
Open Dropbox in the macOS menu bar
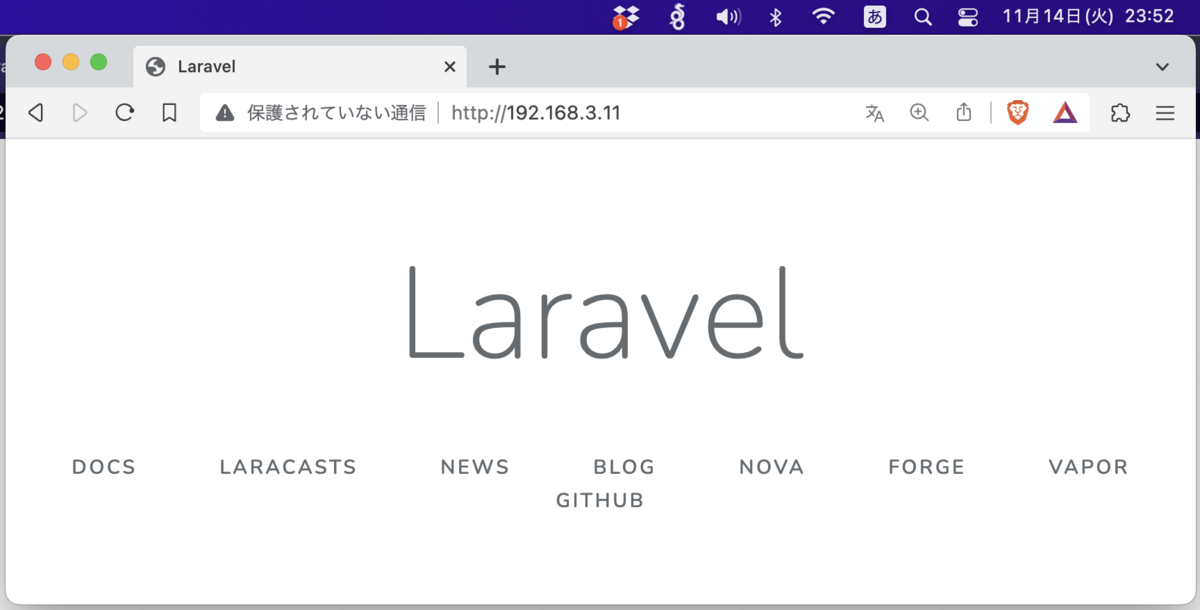pyautogui.click(x=625, y=16)
